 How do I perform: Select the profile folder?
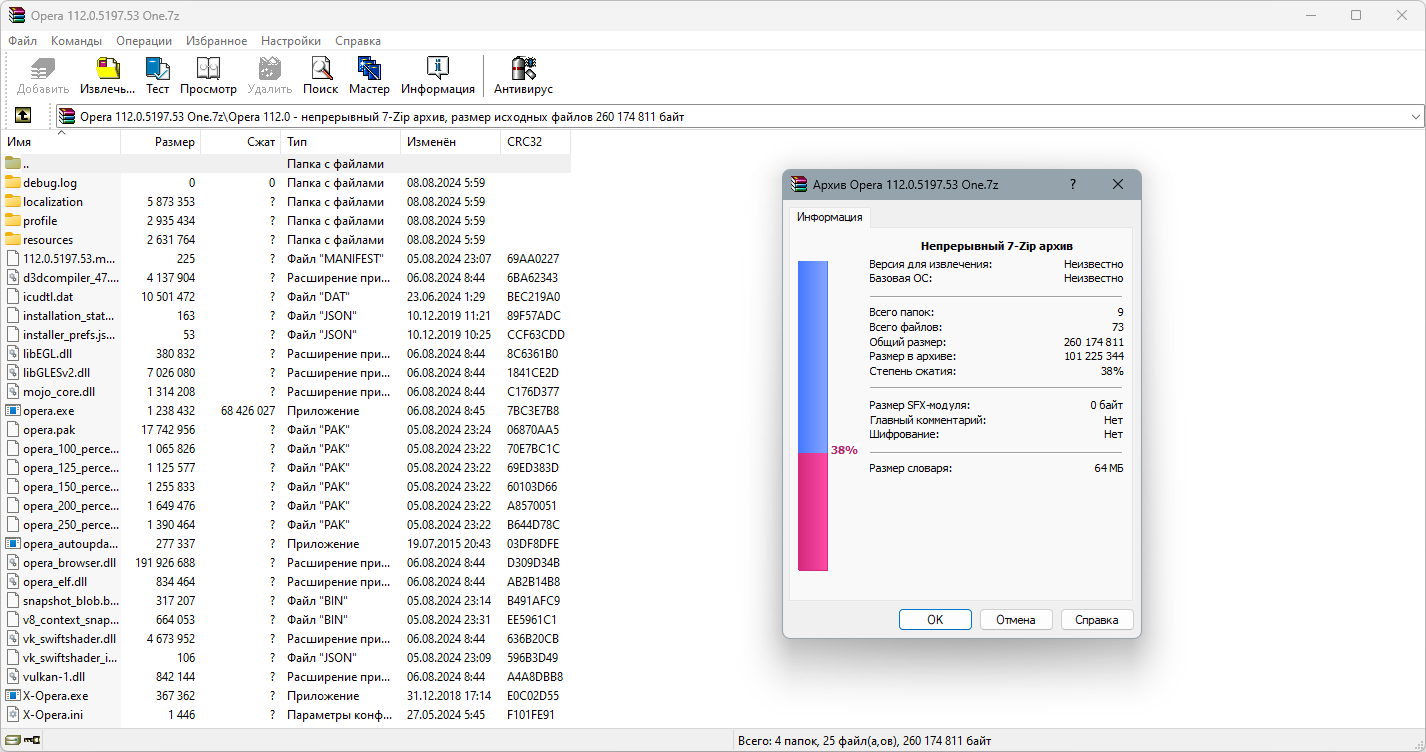[40, 221]
